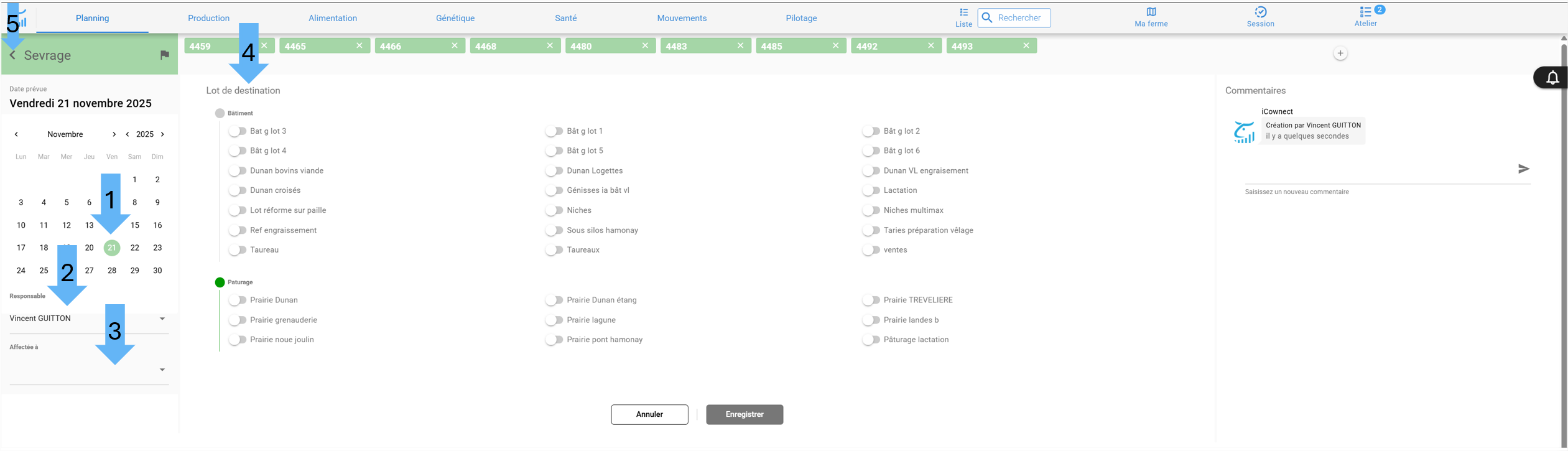The image size is (1568, 451).
Task: Send comment with the arrow icon
Action: [x=1523, y=169]
